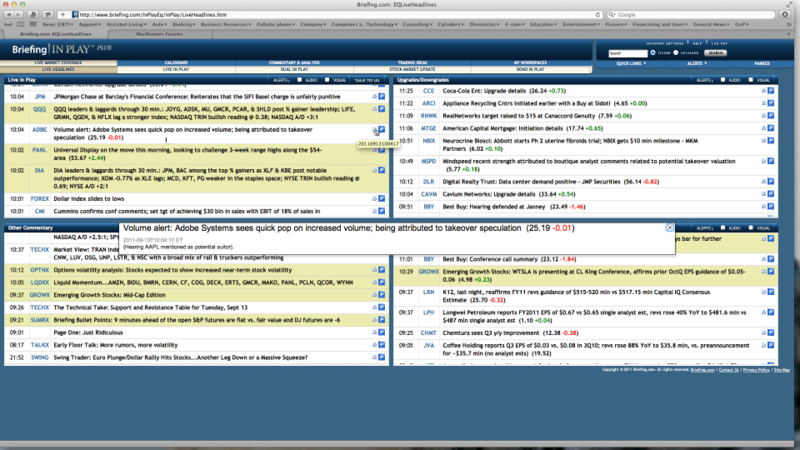Click blue park icon on The Technical Take row

[x=382, y=307]
